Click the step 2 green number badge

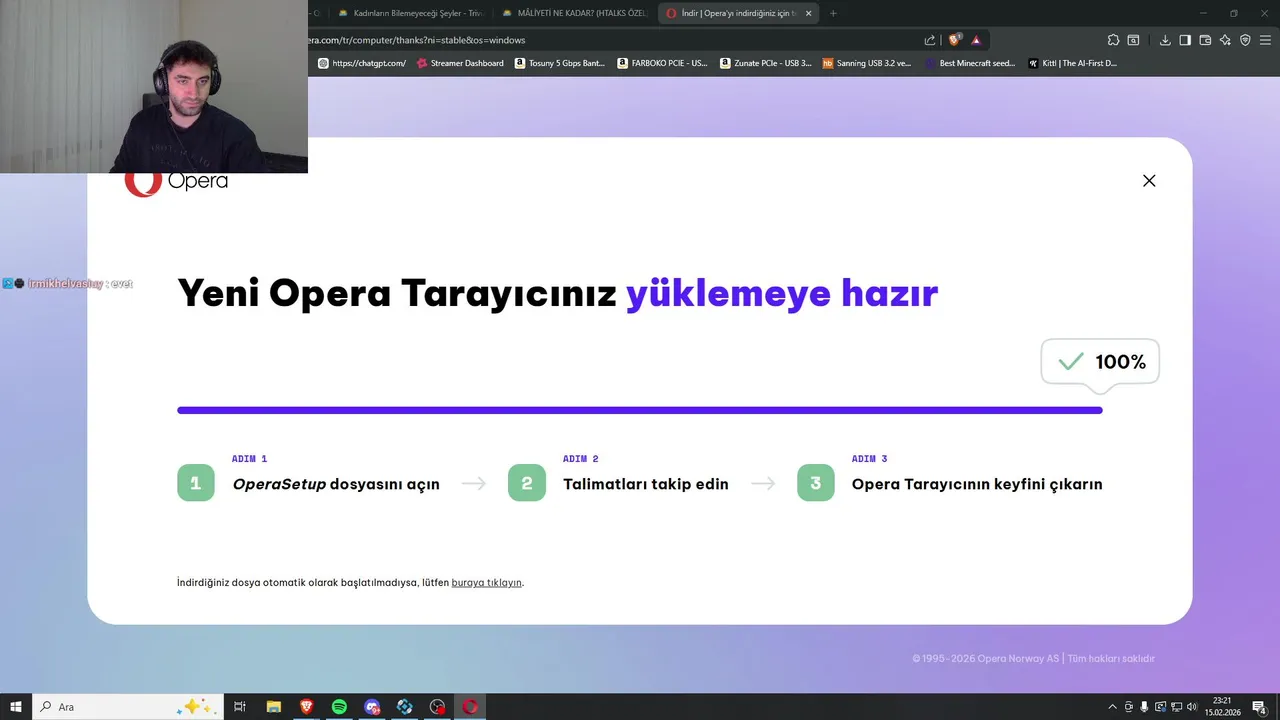527,483
